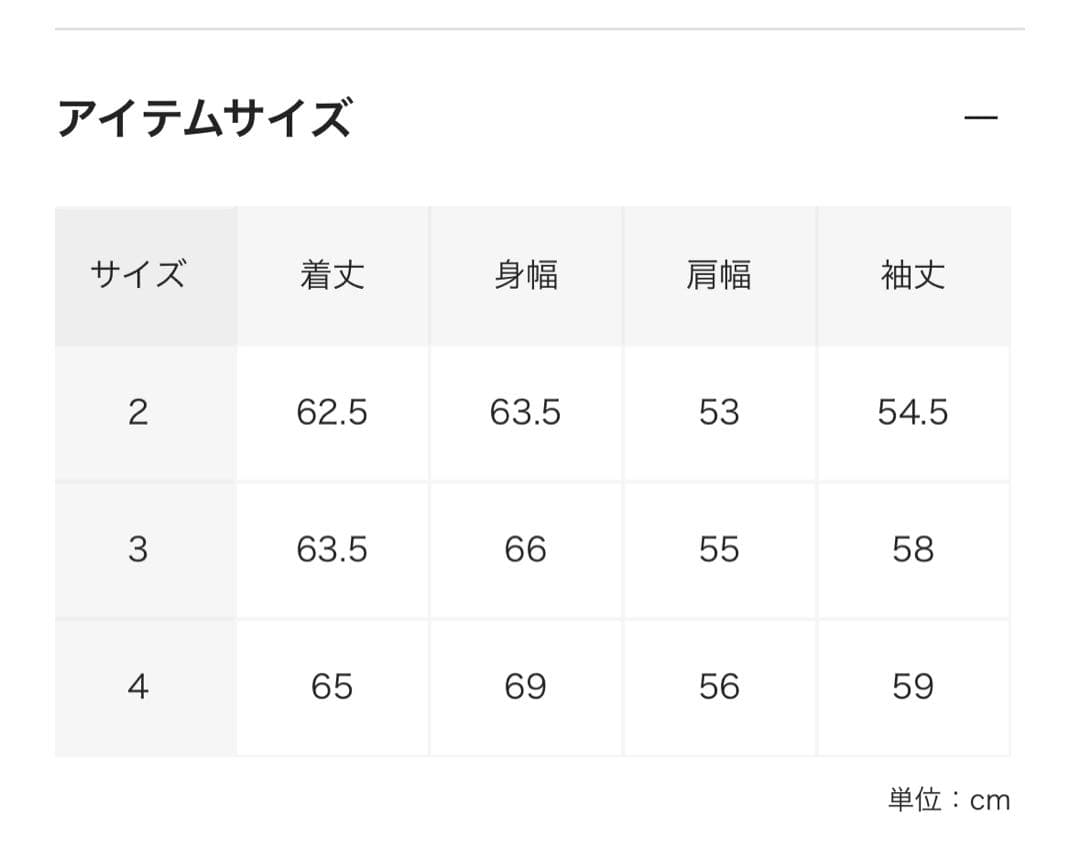
Task: Click the 単位：cm unit note
Action: pyautogui.click(x=949, y=800)
